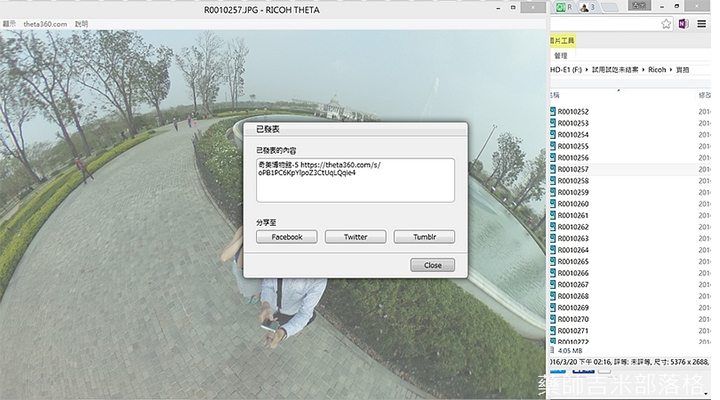Go to Ricoh folder in the path
Screen dimensions: 720x400
coord(657,70)
